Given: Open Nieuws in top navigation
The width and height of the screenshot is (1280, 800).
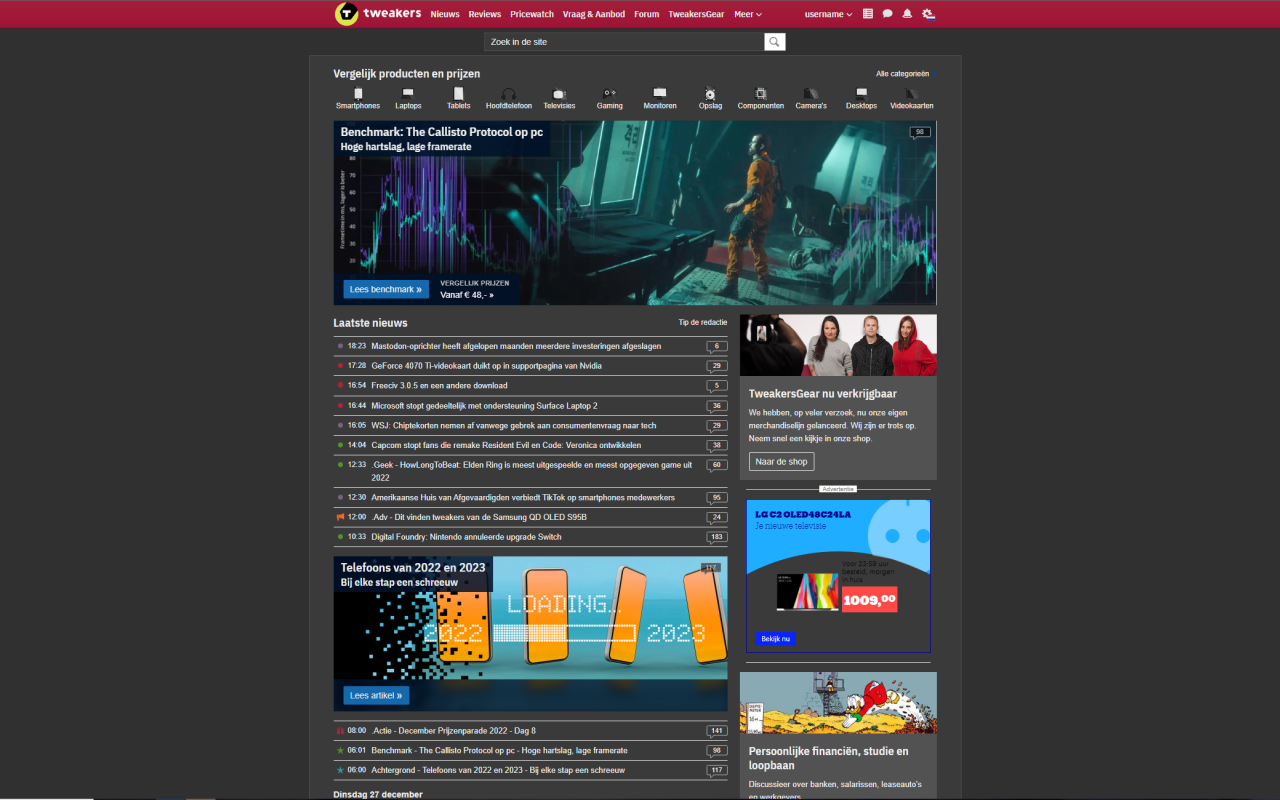Looking at the screenshot, I should (x=445, y=14).
